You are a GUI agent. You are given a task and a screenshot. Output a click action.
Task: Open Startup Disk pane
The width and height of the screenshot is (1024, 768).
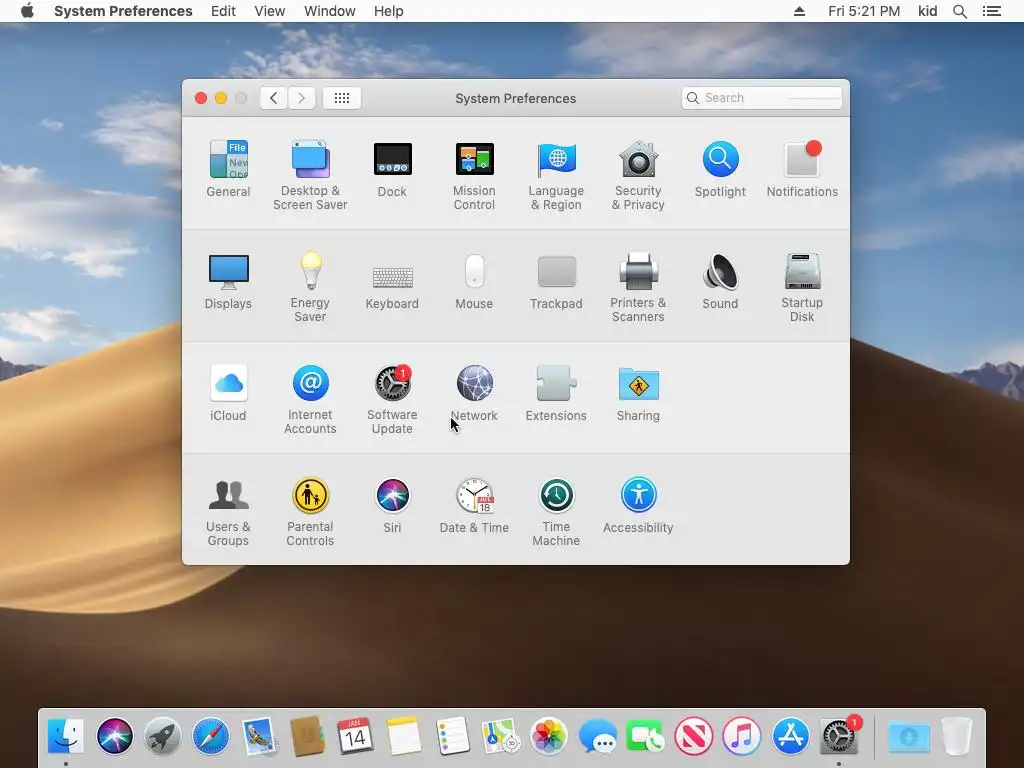pyautogui.click(x=802, y=287)
